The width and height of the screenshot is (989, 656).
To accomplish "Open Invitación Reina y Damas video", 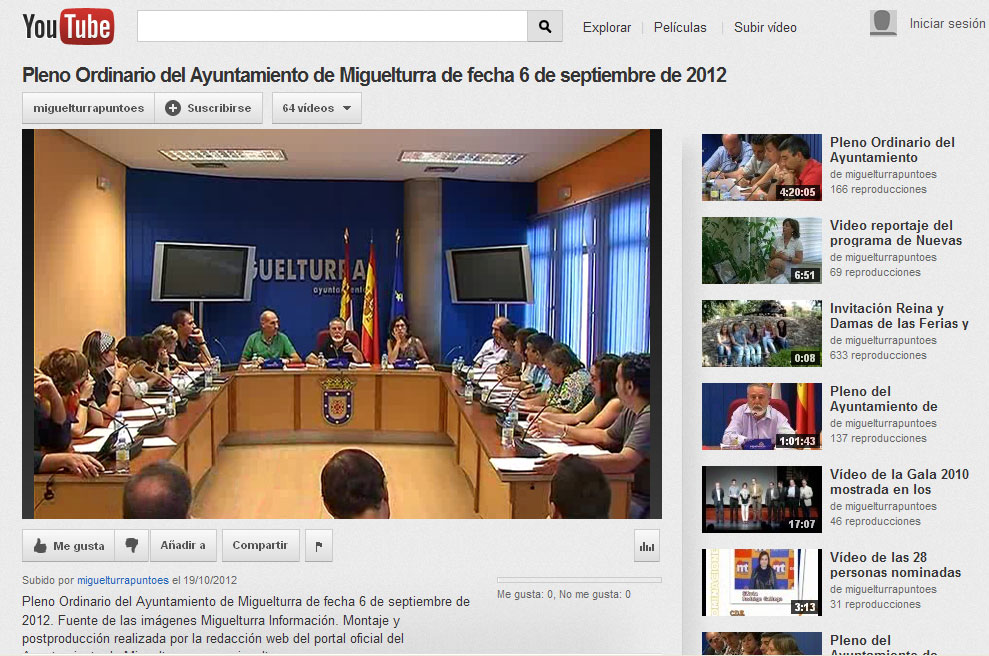I will tap(899, 316).
